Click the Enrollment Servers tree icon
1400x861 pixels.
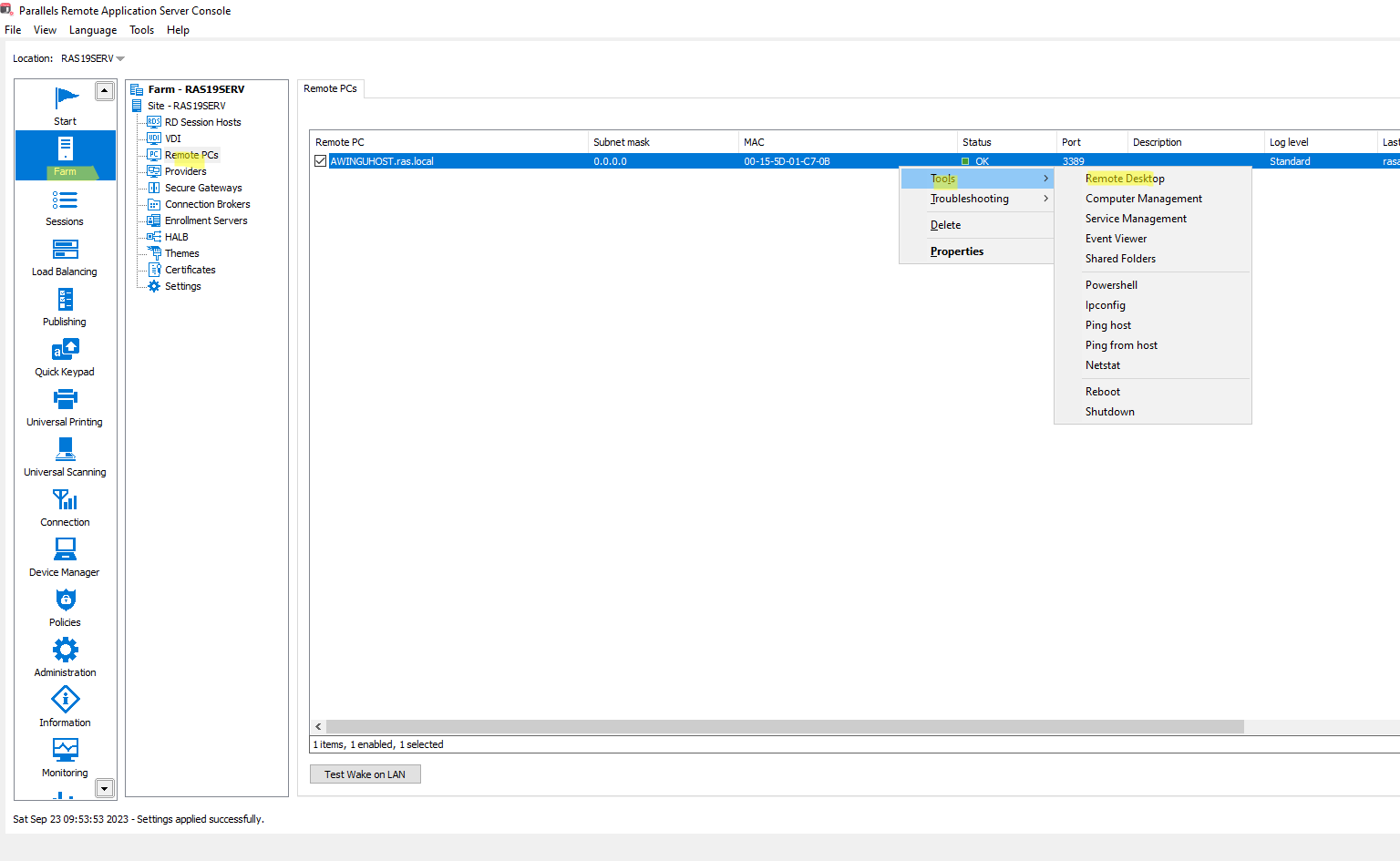[x=154, y=220]
